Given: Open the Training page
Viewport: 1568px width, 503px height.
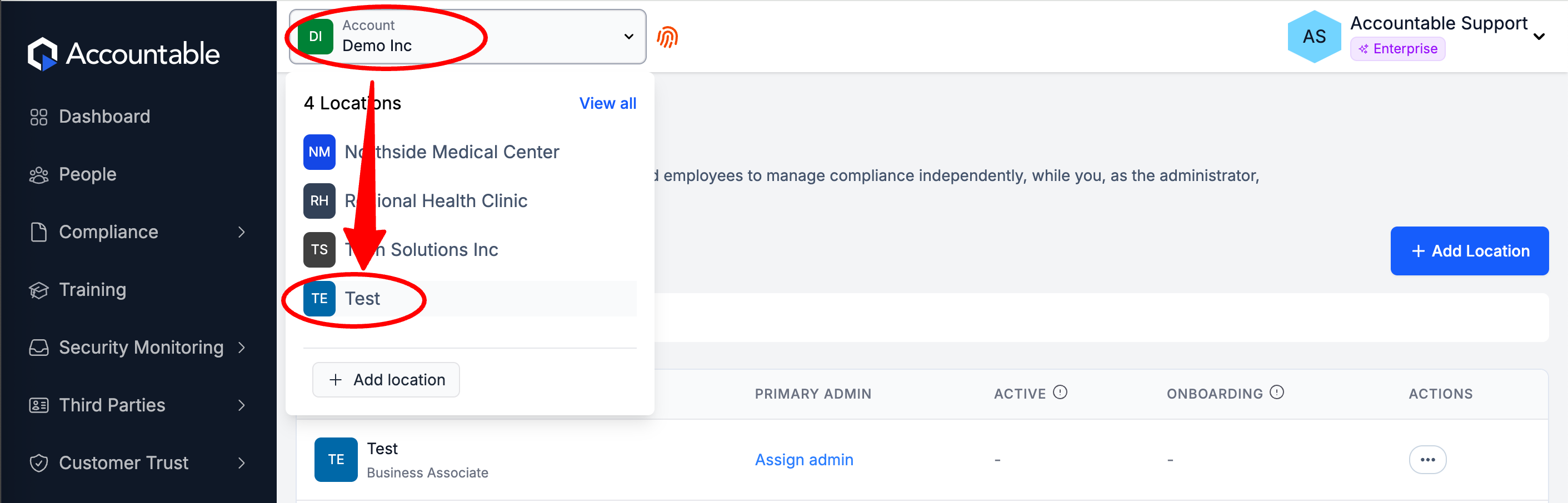Looking at the screenshot, I should pyautogui.click(x=93, y=289).
